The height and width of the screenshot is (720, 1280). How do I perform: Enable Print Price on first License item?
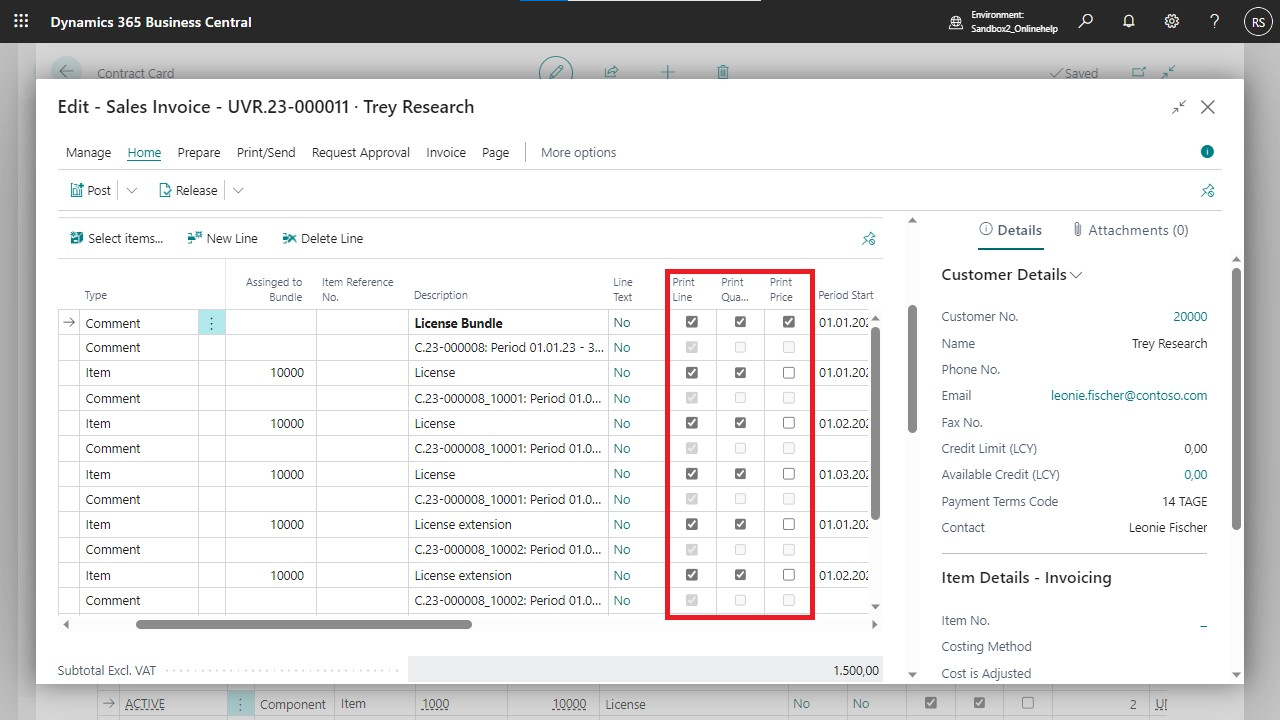pos(789,372)
